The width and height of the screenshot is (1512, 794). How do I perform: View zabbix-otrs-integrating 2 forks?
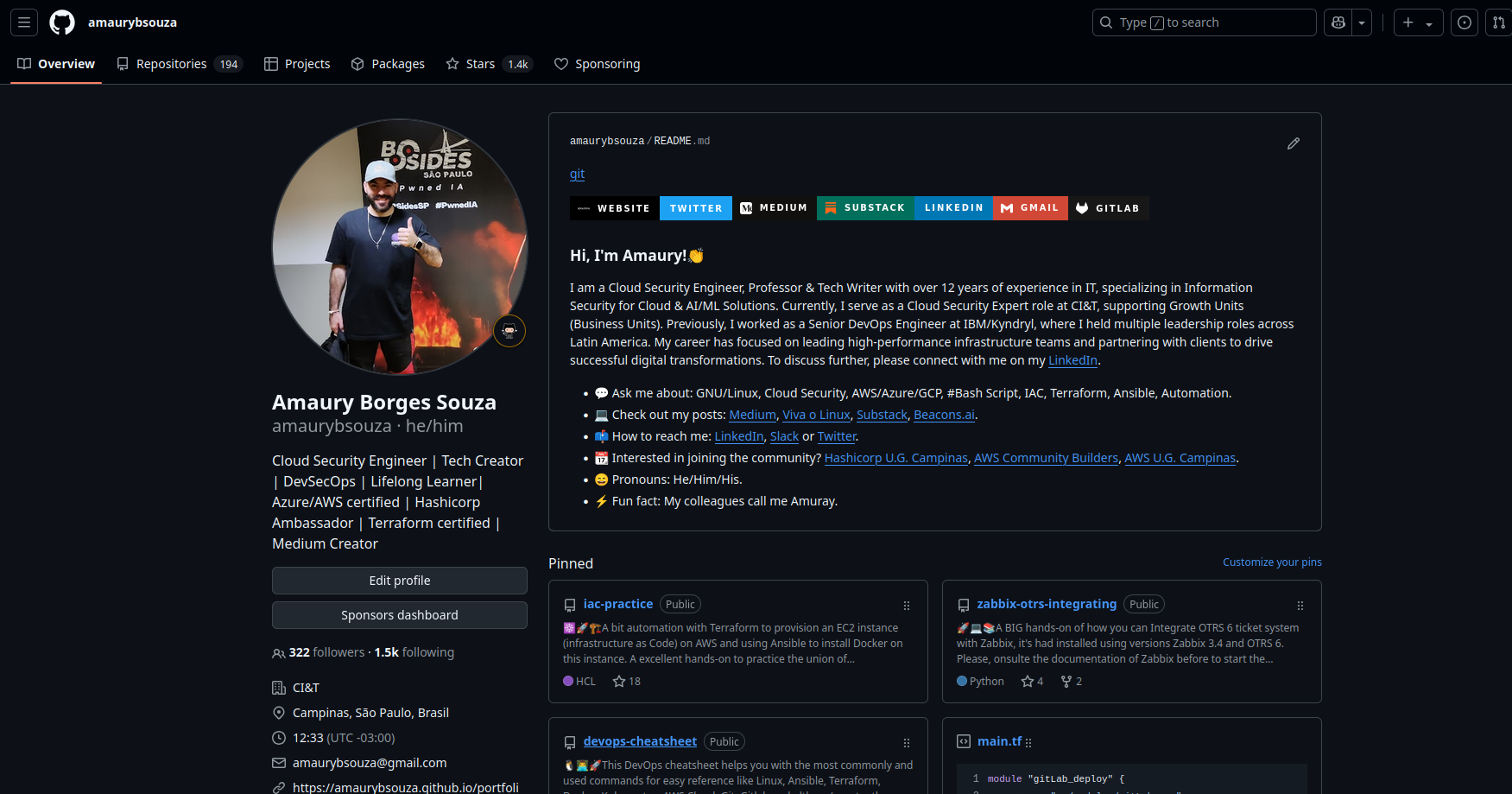(1072, 682)
